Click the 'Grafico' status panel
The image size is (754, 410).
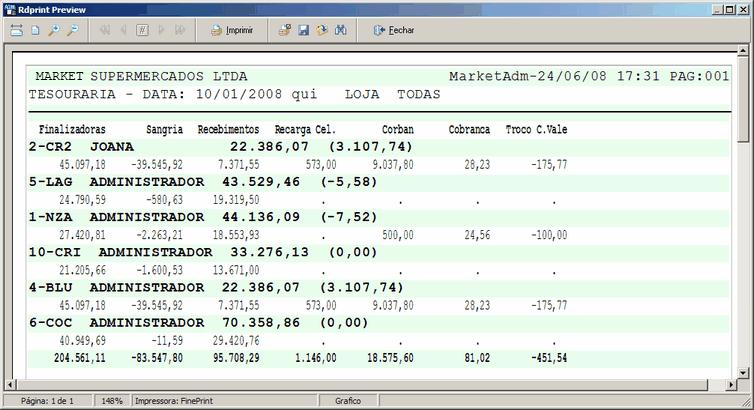tap(348, 401)
